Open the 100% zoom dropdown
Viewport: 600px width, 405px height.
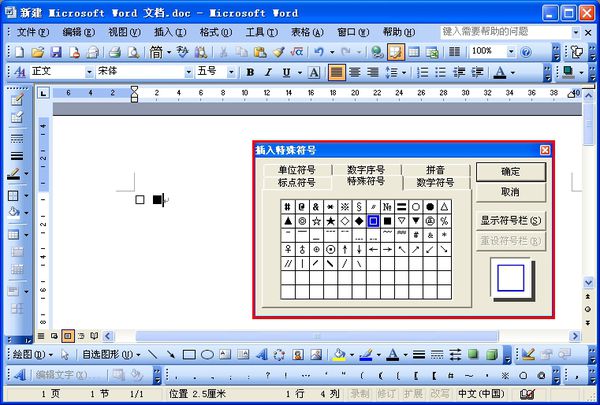click(511, 51)
